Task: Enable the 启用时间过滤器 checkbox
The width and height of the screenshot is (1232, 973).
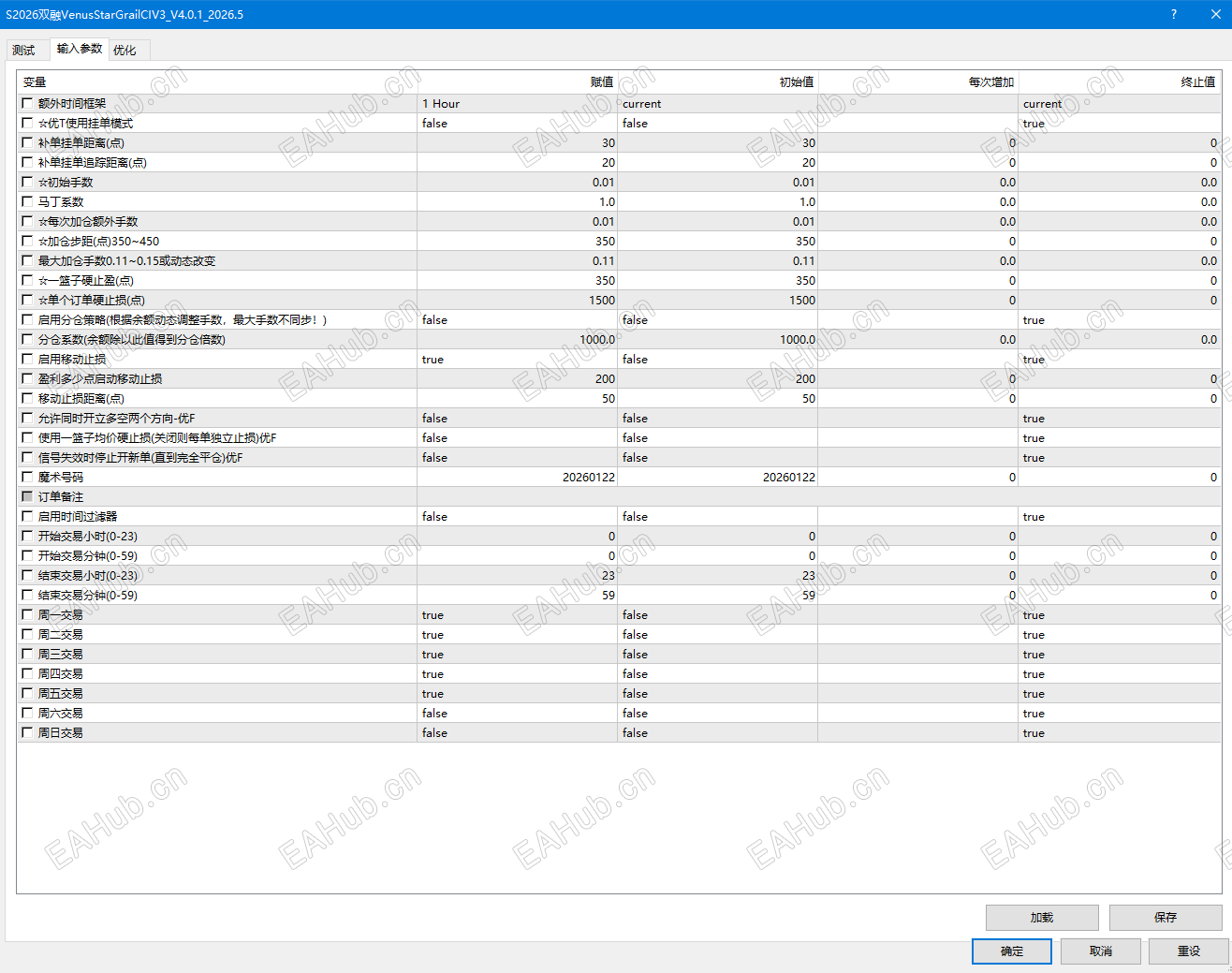Action: click(x=27, y=516)
